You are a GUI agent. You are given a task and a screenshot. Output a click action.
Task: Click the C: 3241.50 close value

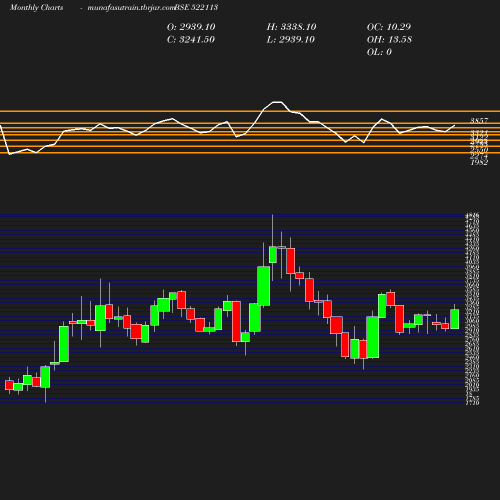(x=191, y=40)
